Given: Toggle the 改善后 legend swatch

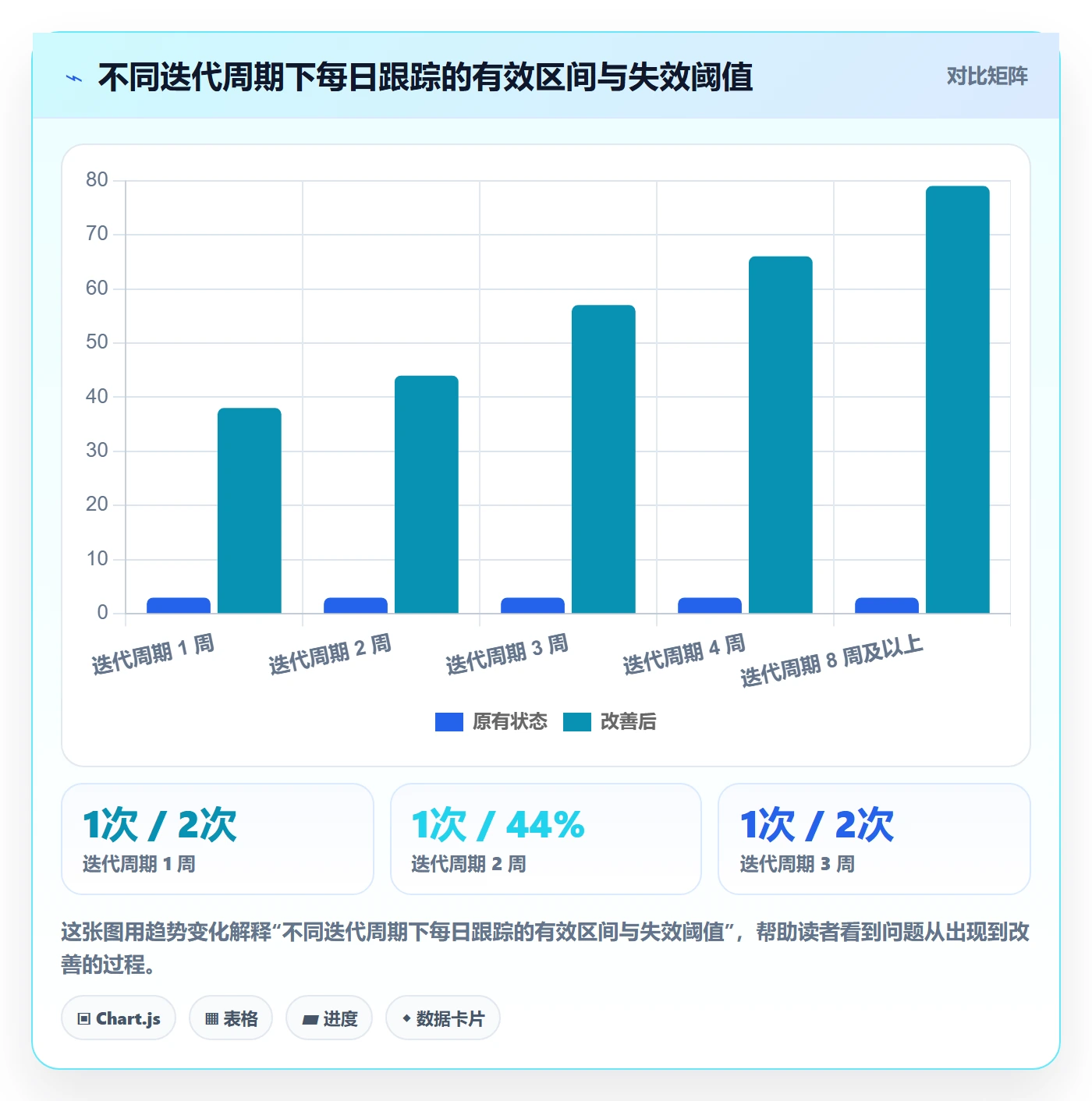Looking at the screenshot, I should tap(577, 722).
